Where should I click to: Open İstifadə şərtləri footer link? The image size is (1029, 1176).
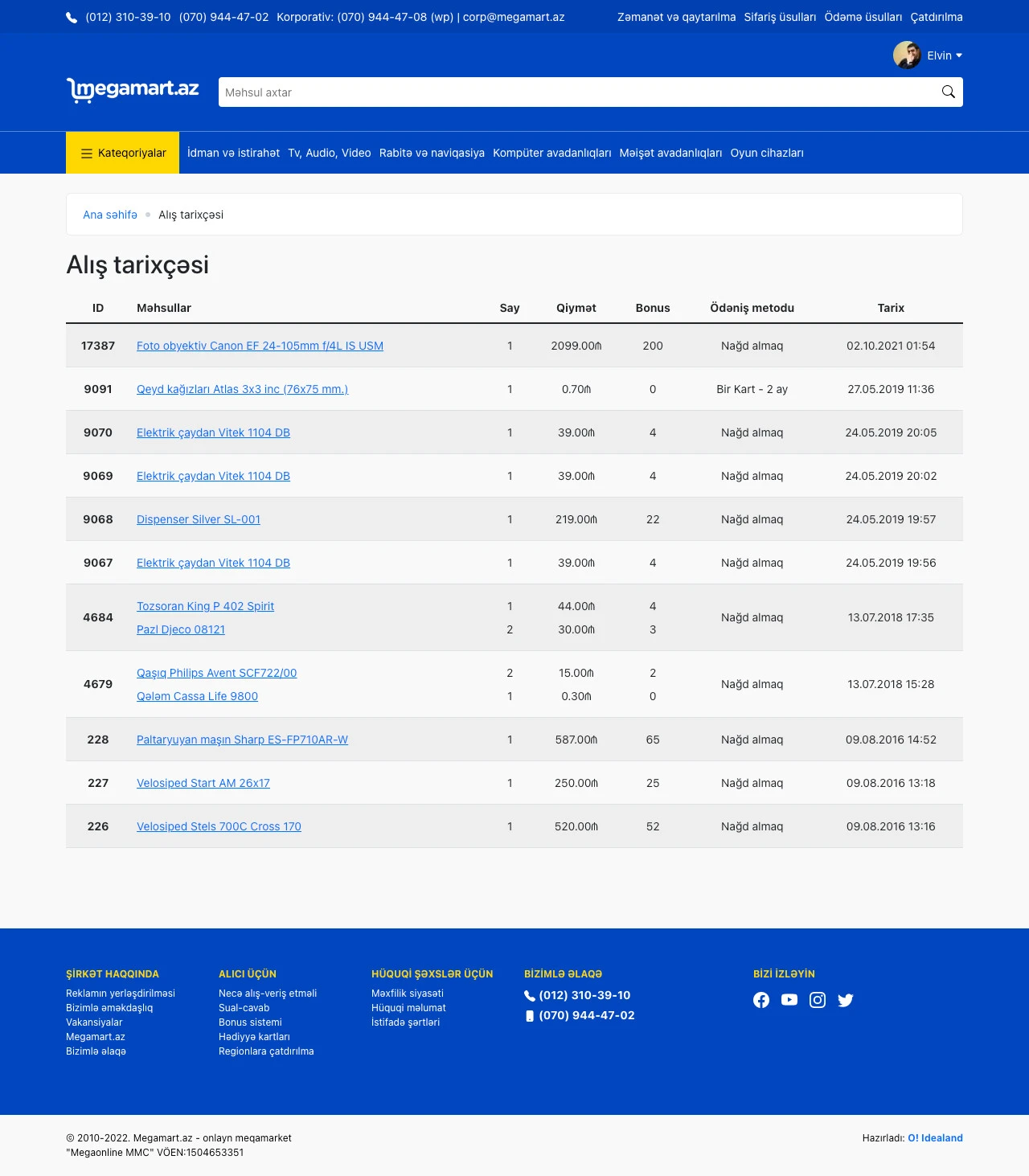click(405, 1022)
